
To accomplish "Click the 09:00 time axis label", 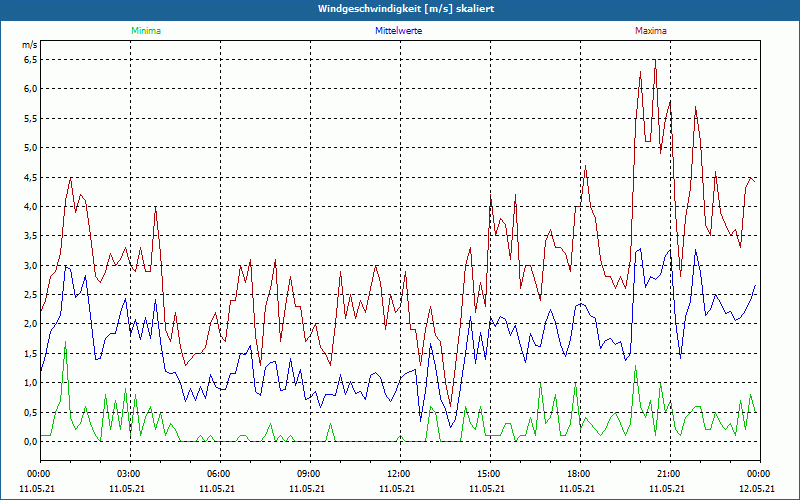I will coord(310,474).
